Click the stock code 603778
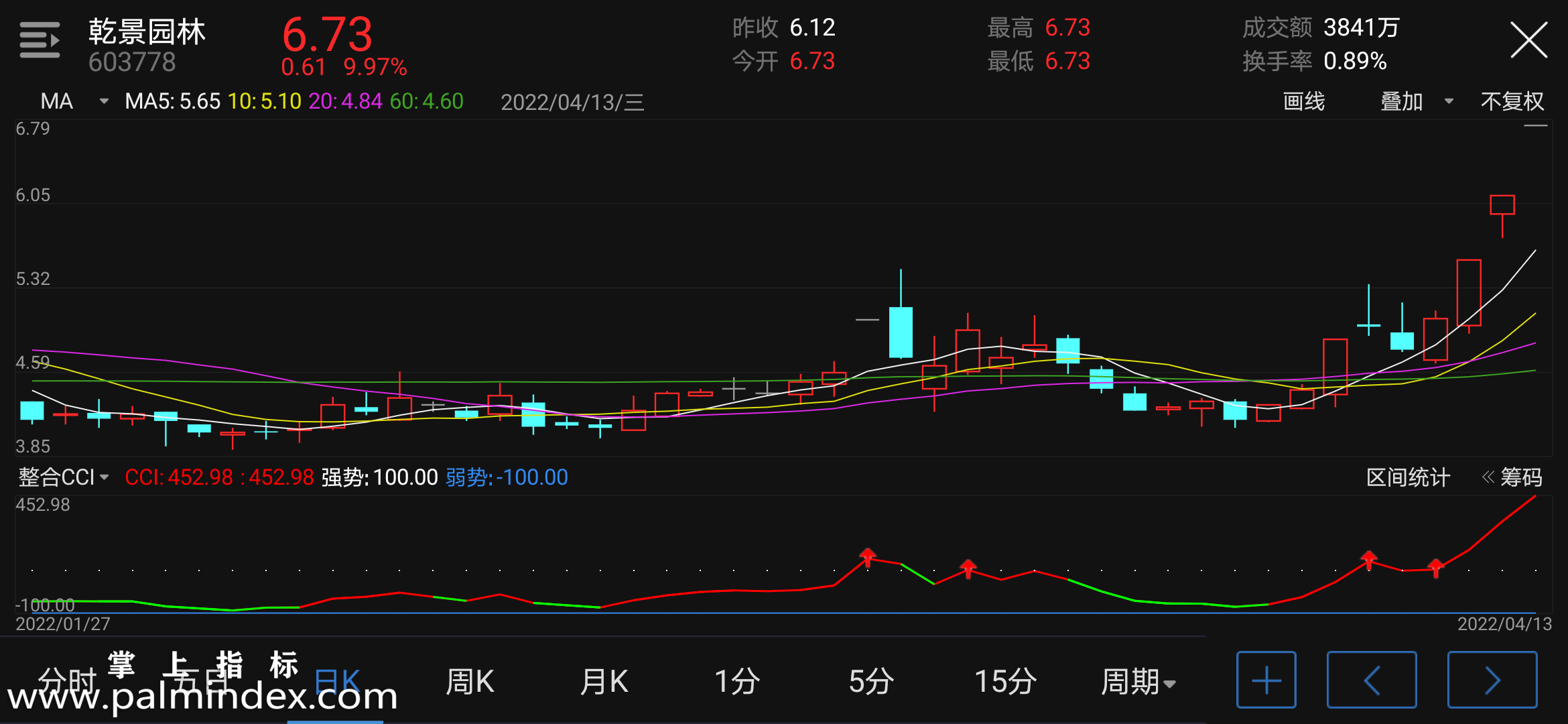The width and height of the screenshot is (1568, 724). click(x=132, y=62)
